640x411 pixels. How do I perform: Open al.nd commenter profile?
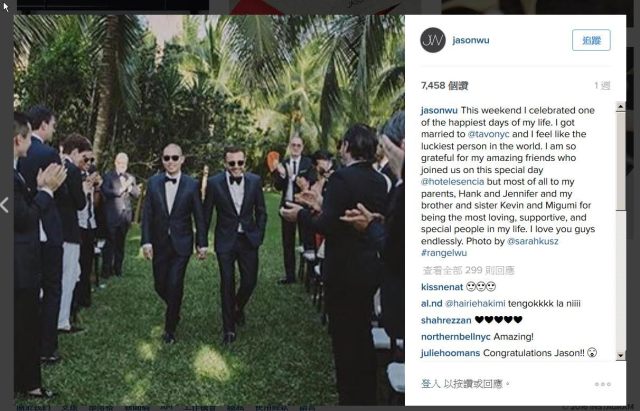(431, 303)
